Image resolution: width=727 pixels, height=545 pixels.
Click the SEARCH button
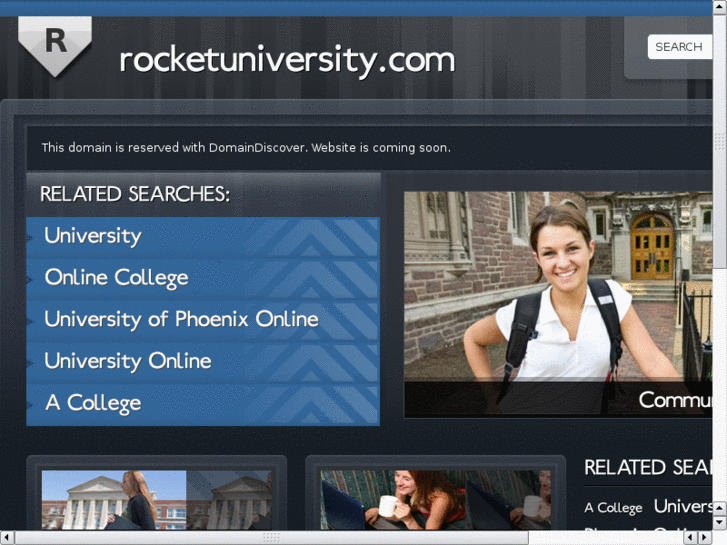coord(679,47)
